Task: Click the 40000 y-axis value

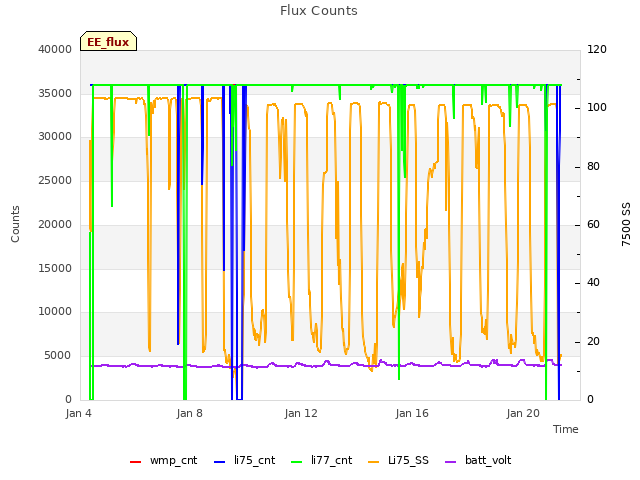Action: coord(55,49)
